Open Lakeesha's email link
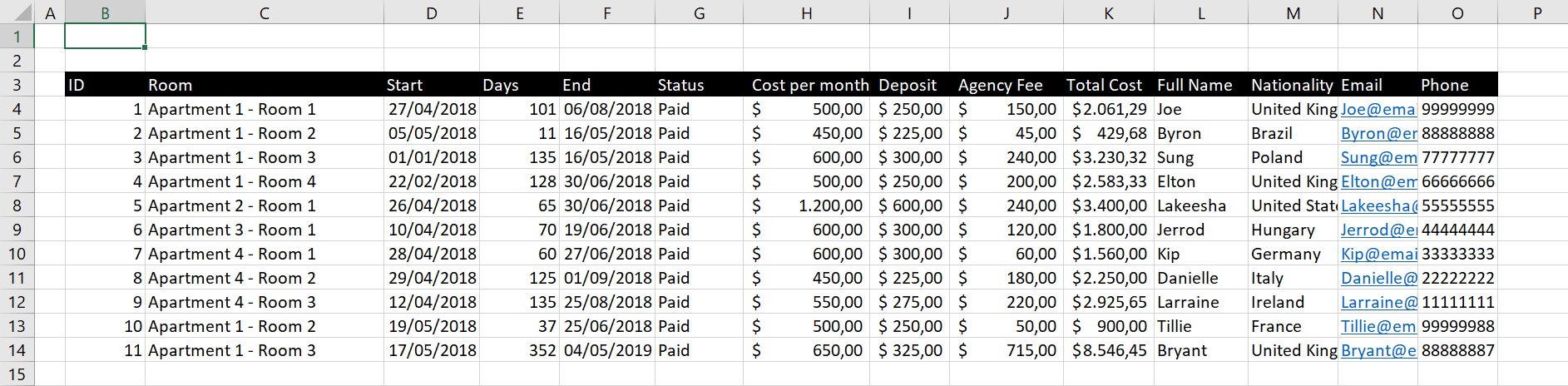The height and width of the screenshot is (386, 1568). (1378, 205)
